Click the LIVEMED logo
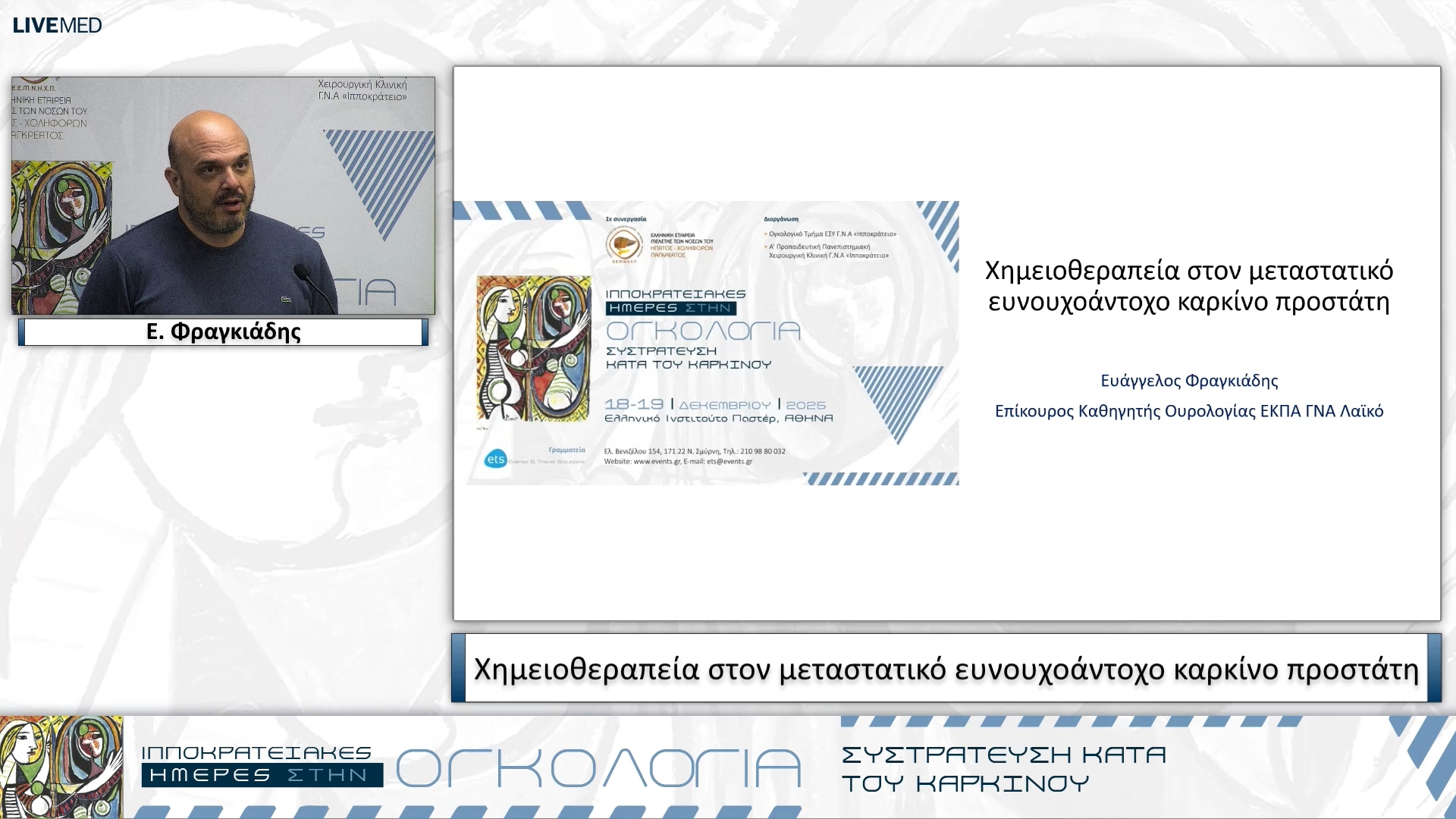This screenshot has height=819, width=1456. 57,25
